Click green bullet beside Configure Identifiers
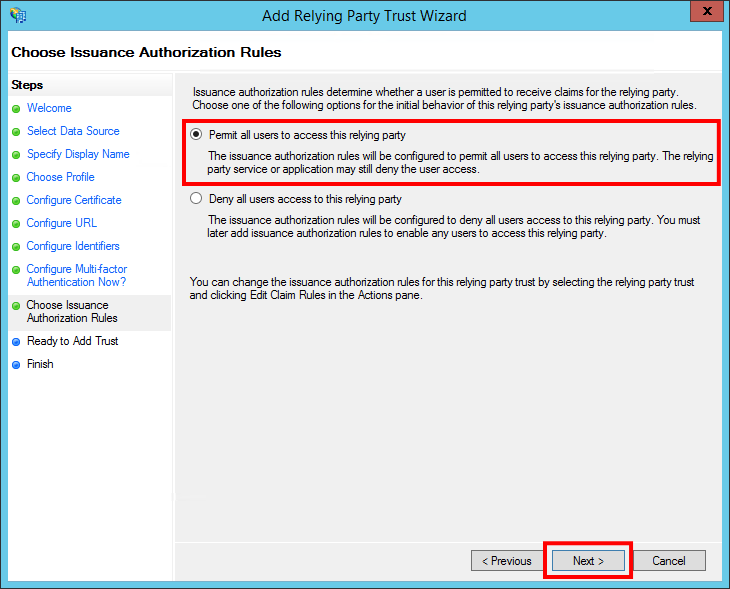 16,247
